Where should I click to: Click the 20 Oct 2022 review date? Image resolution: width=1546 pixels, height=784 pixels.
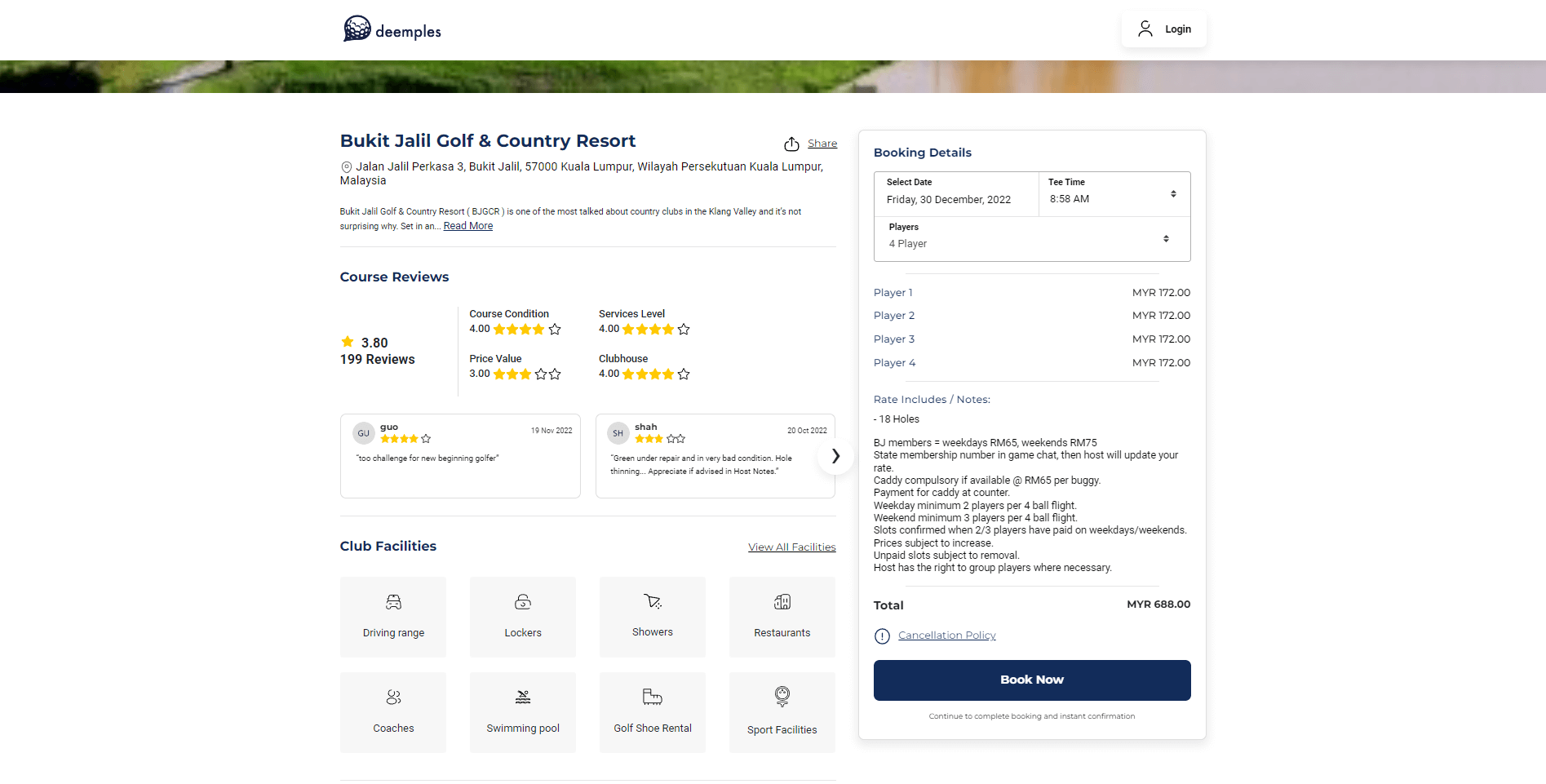807,431
